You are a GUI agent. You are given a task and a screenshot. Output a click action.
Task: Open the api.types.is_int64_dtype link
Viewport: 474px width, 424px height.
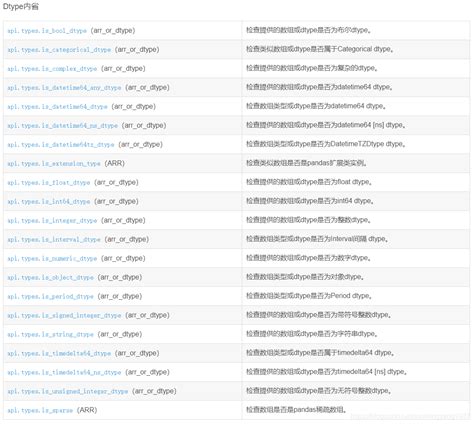click(49, 202)
